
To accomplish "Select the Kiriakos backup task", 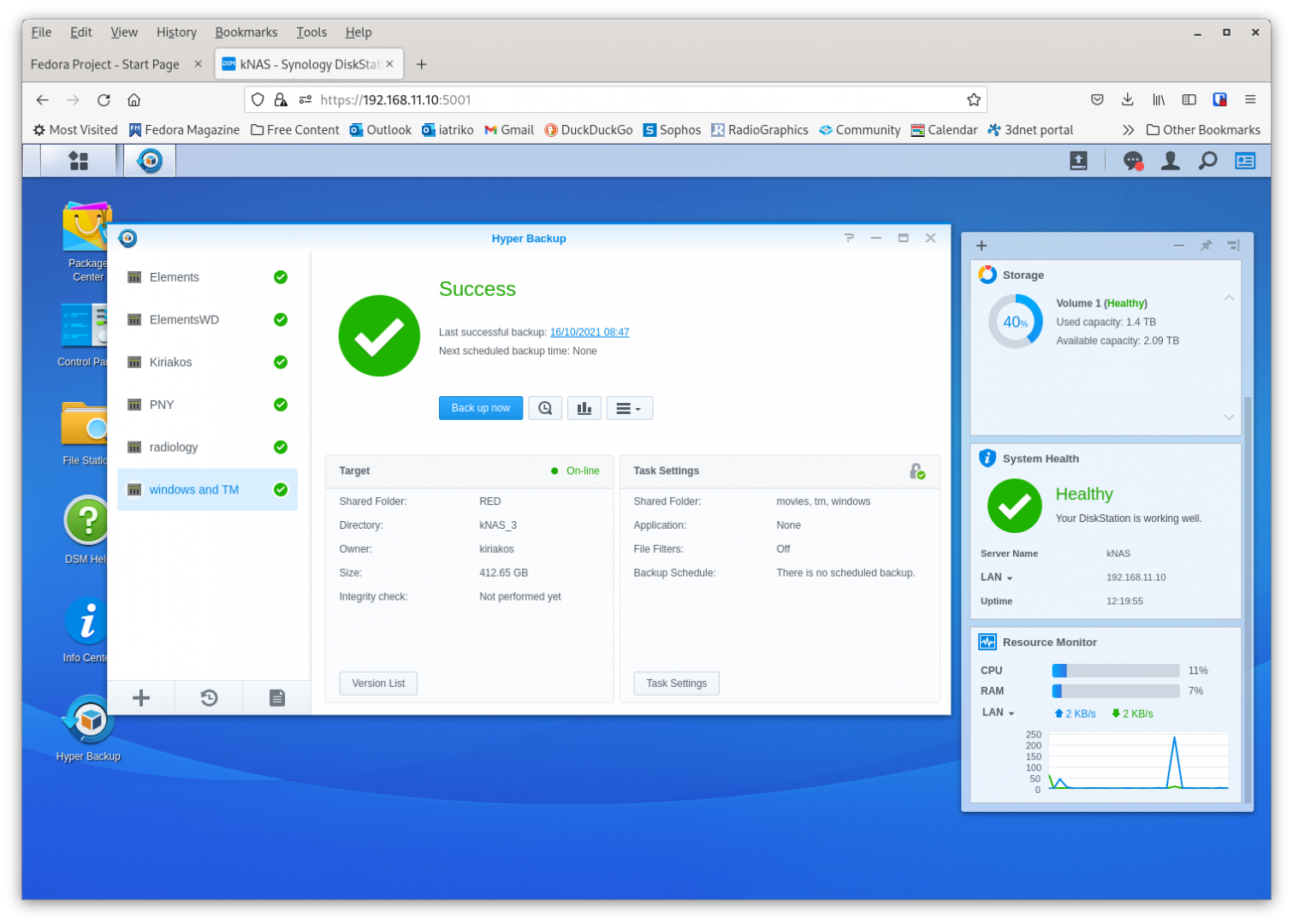I will tap(207, 362).
